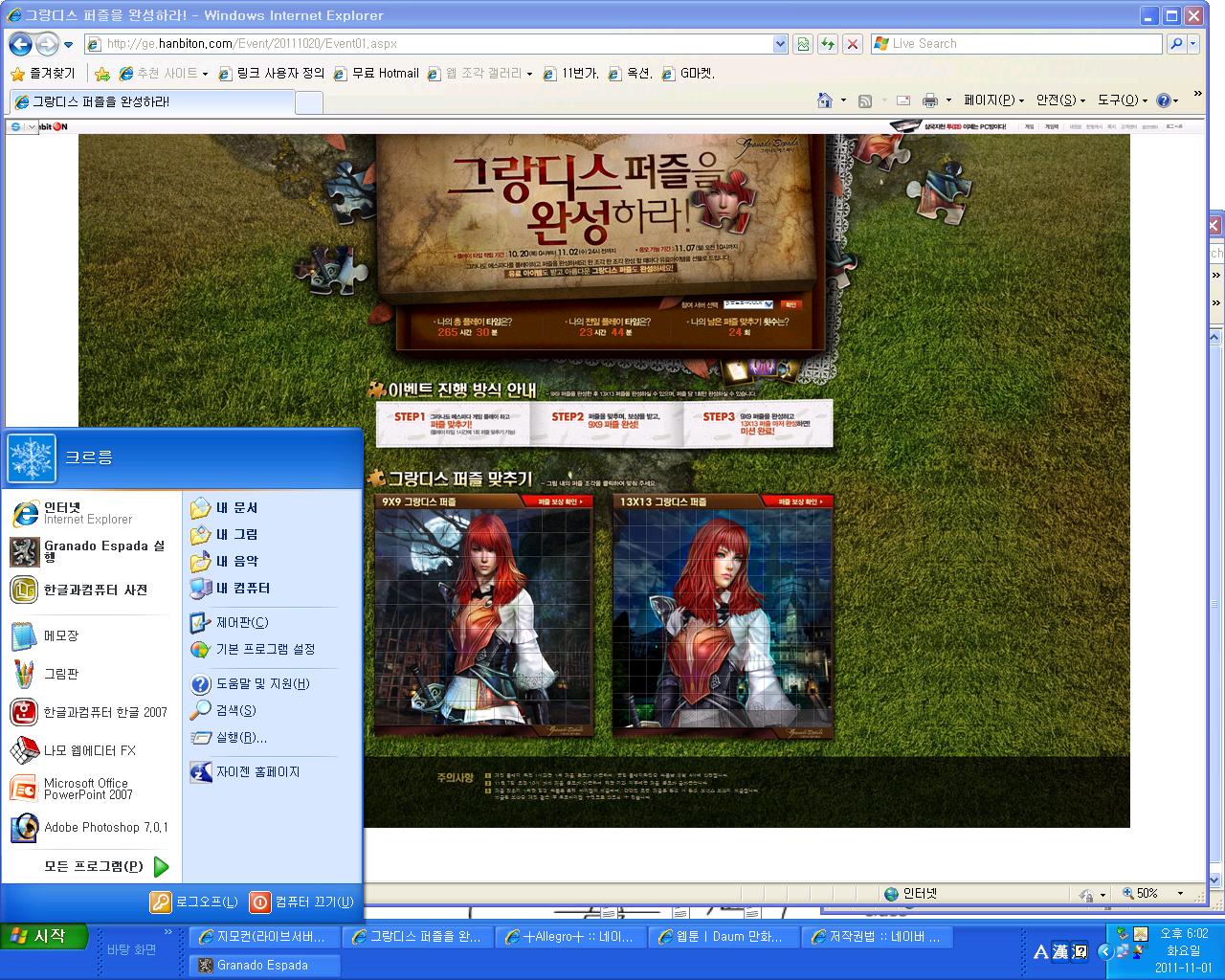Open 페이지(P) menu
Screen dimensions: 1225x980
993,100
